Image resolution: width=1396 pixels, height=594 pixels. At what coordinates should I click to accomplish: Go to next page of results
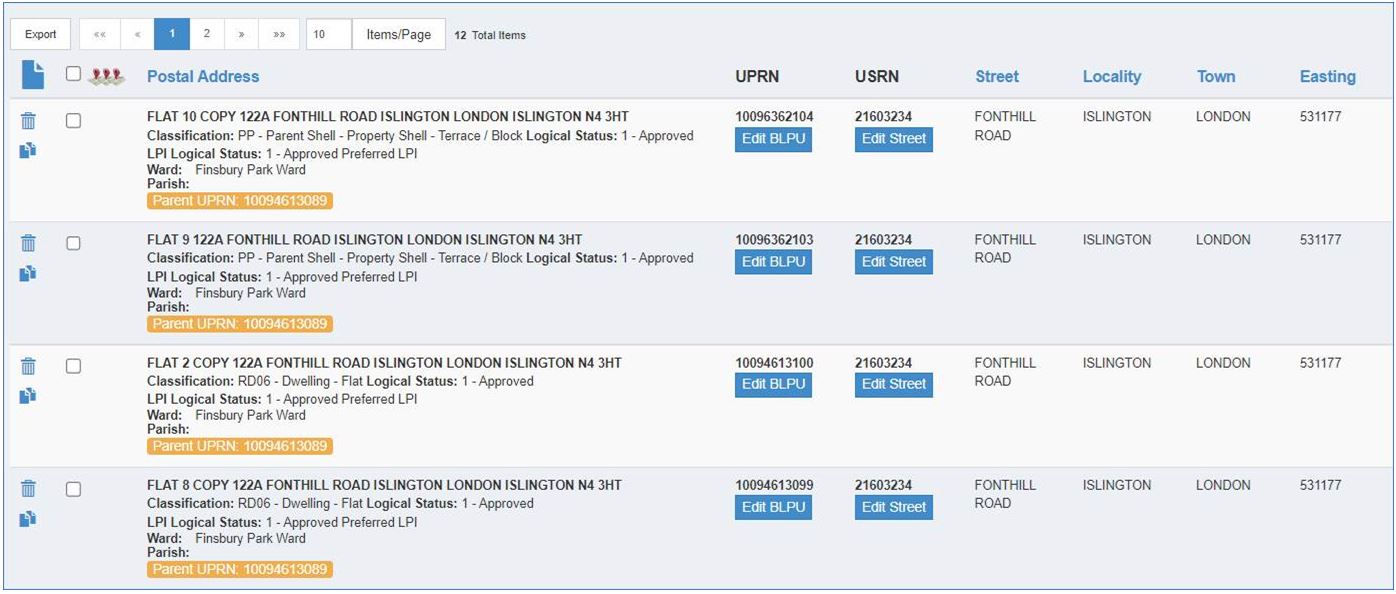(241, 34)
